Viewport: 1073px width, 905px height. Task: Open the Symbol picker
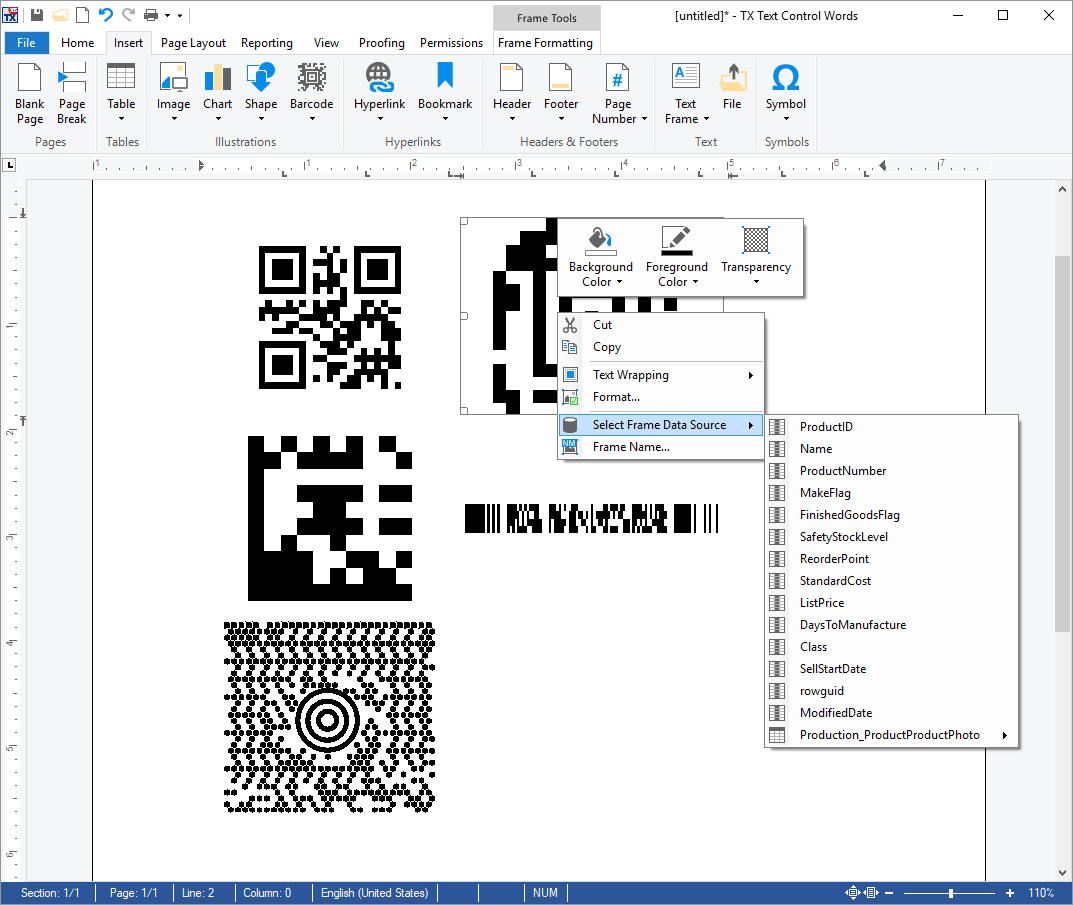(786, 94)
